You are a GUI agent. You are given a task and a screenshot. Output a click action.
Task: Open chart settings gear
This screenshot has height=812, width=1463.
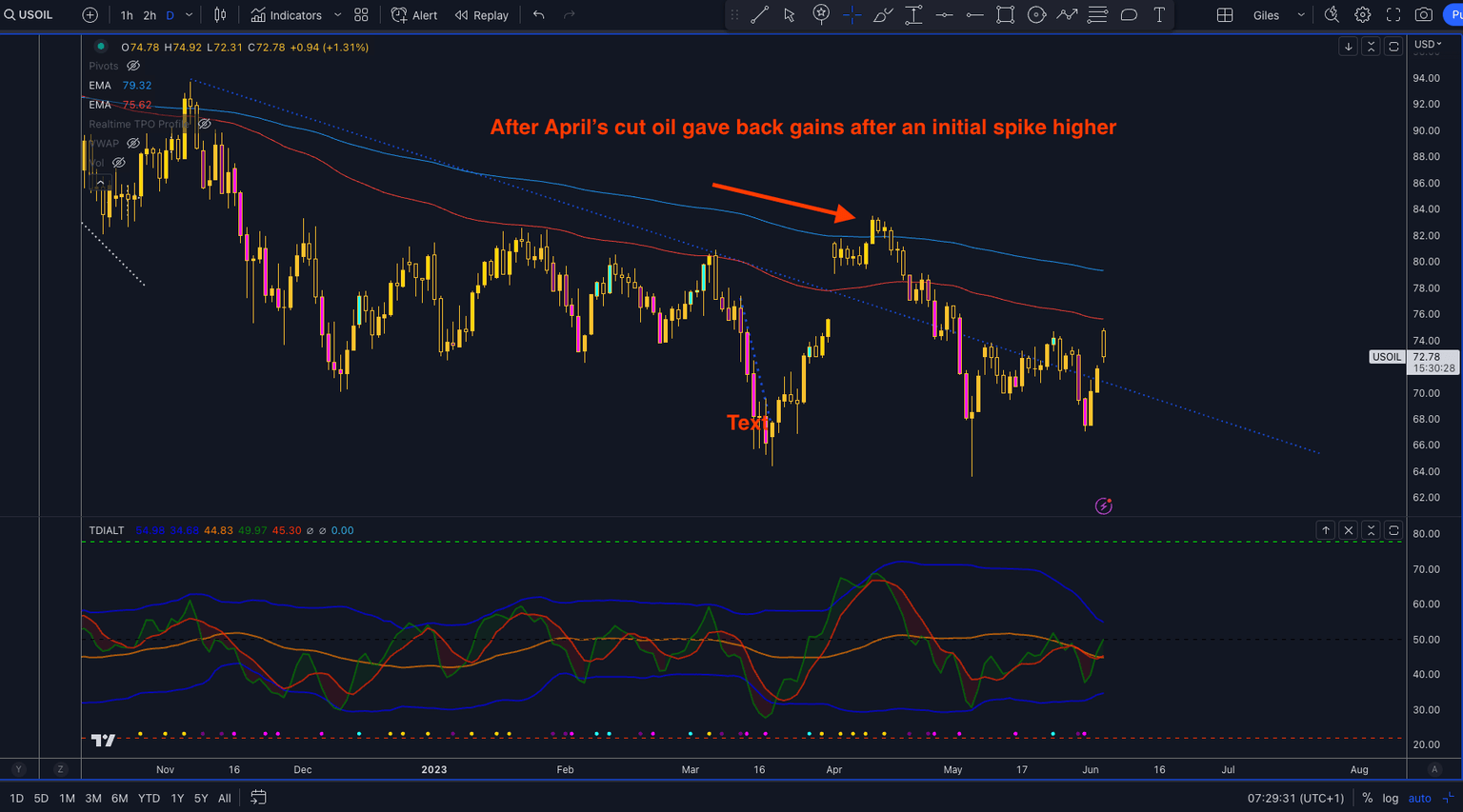pyautogui.click(x=1363, y=15)
